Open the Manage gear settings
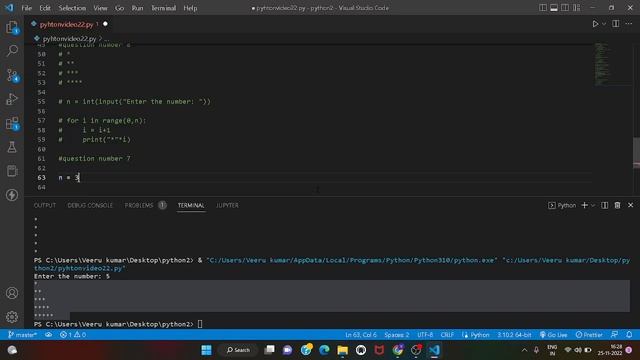The width and height of the screenshot is (640, 360). click(12, 317)
